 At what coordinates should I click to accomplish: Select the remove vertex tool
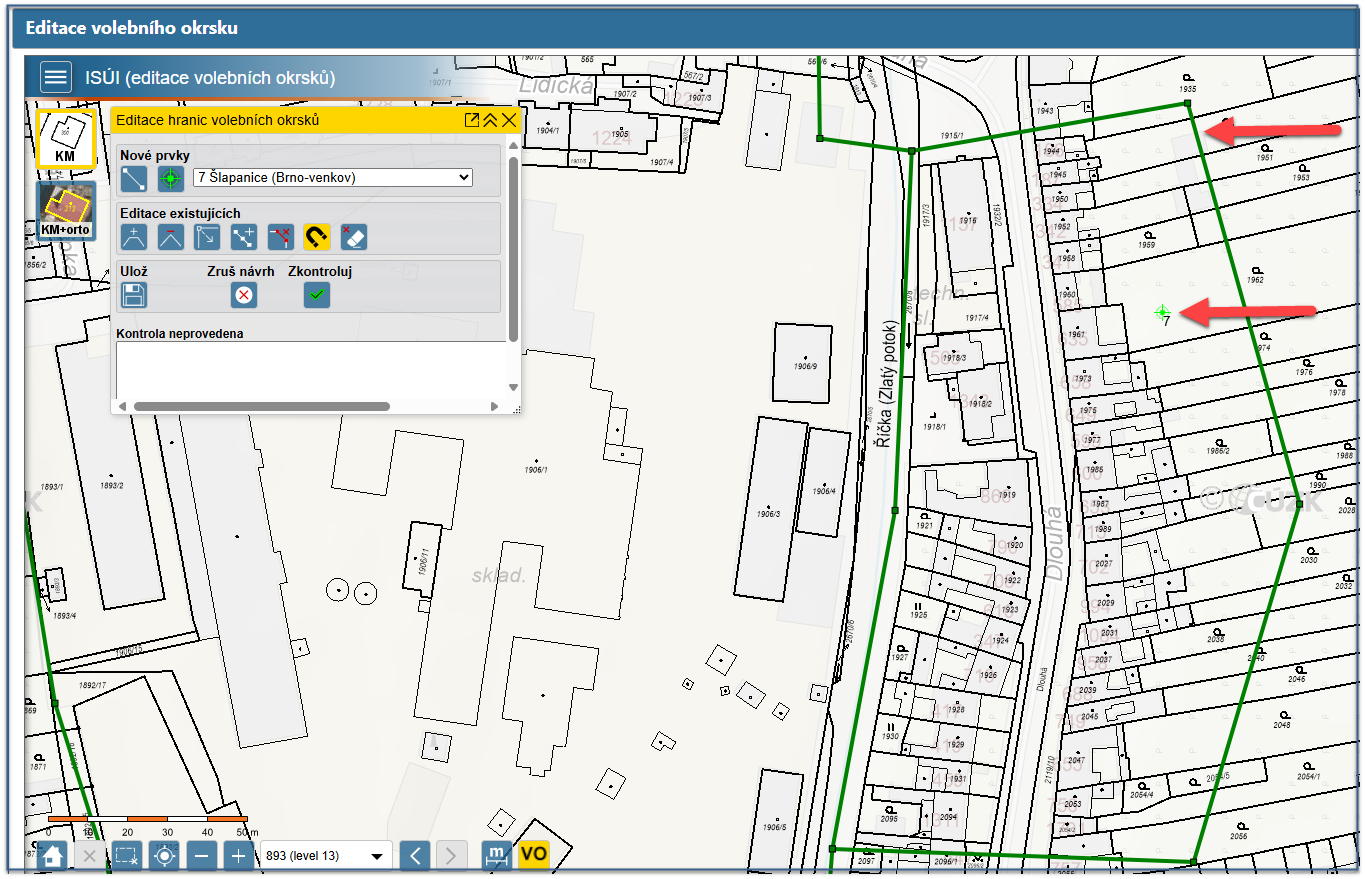pyautogui.click(x=171, y=237)
